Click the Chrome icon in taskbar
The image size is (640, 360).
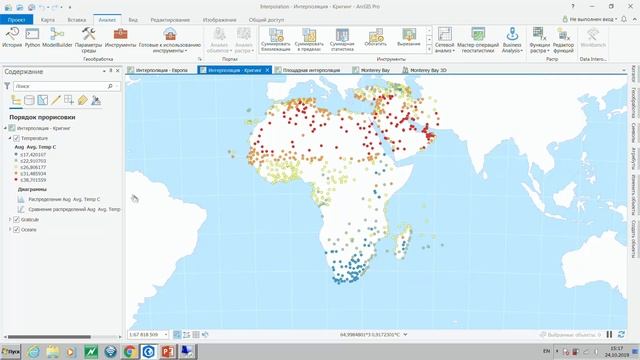[129, 351]
